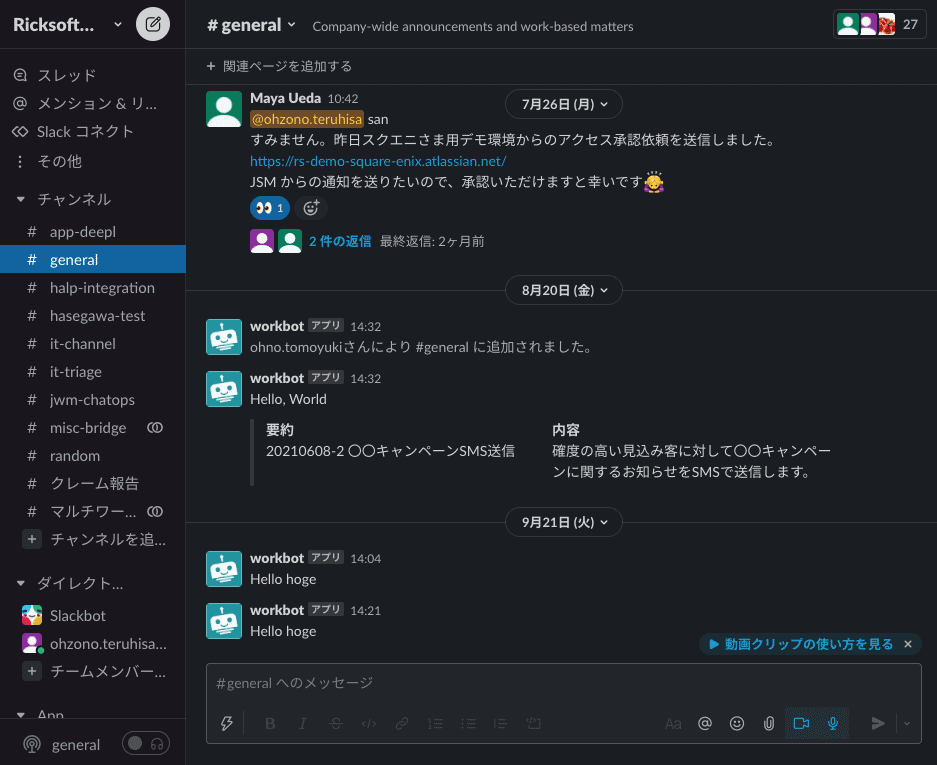Switch to the it-triage channel
The width and height of the screenshot is (937, 765).
tap(93, 372)
